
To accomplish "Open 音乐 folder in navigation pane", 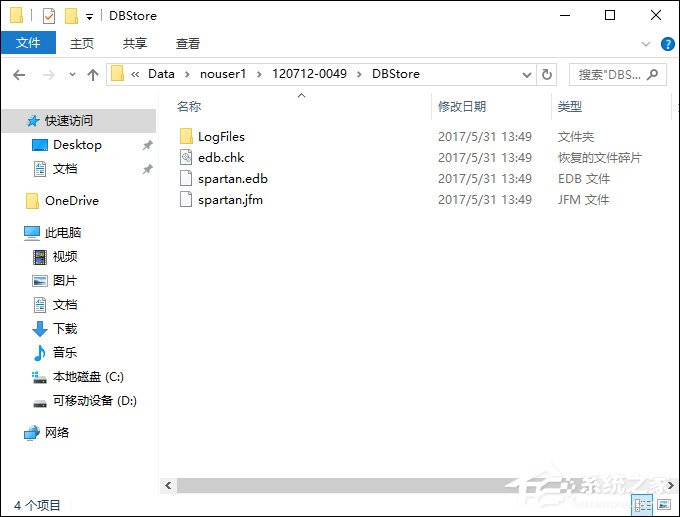I will (65, 353).
